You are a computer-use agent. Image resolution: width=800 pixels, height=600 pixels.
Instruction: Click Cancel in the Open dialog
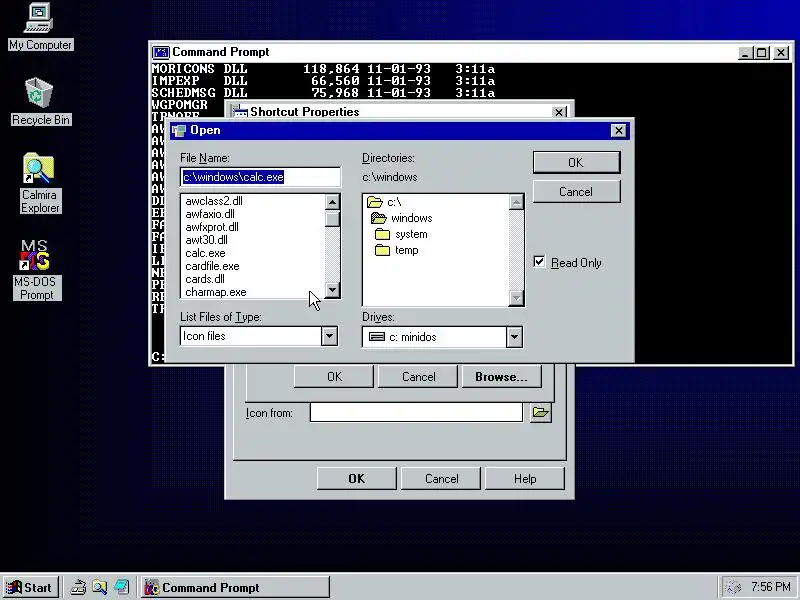click(x=577, y=192)
